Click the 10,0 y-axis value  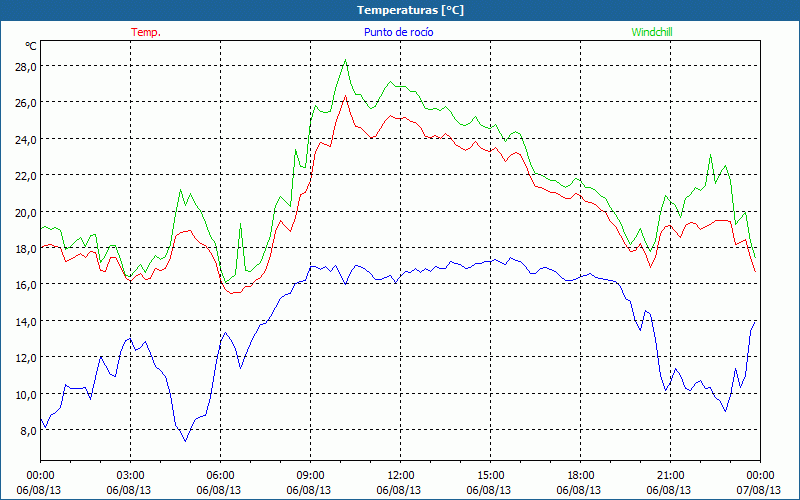pos(24,394)
